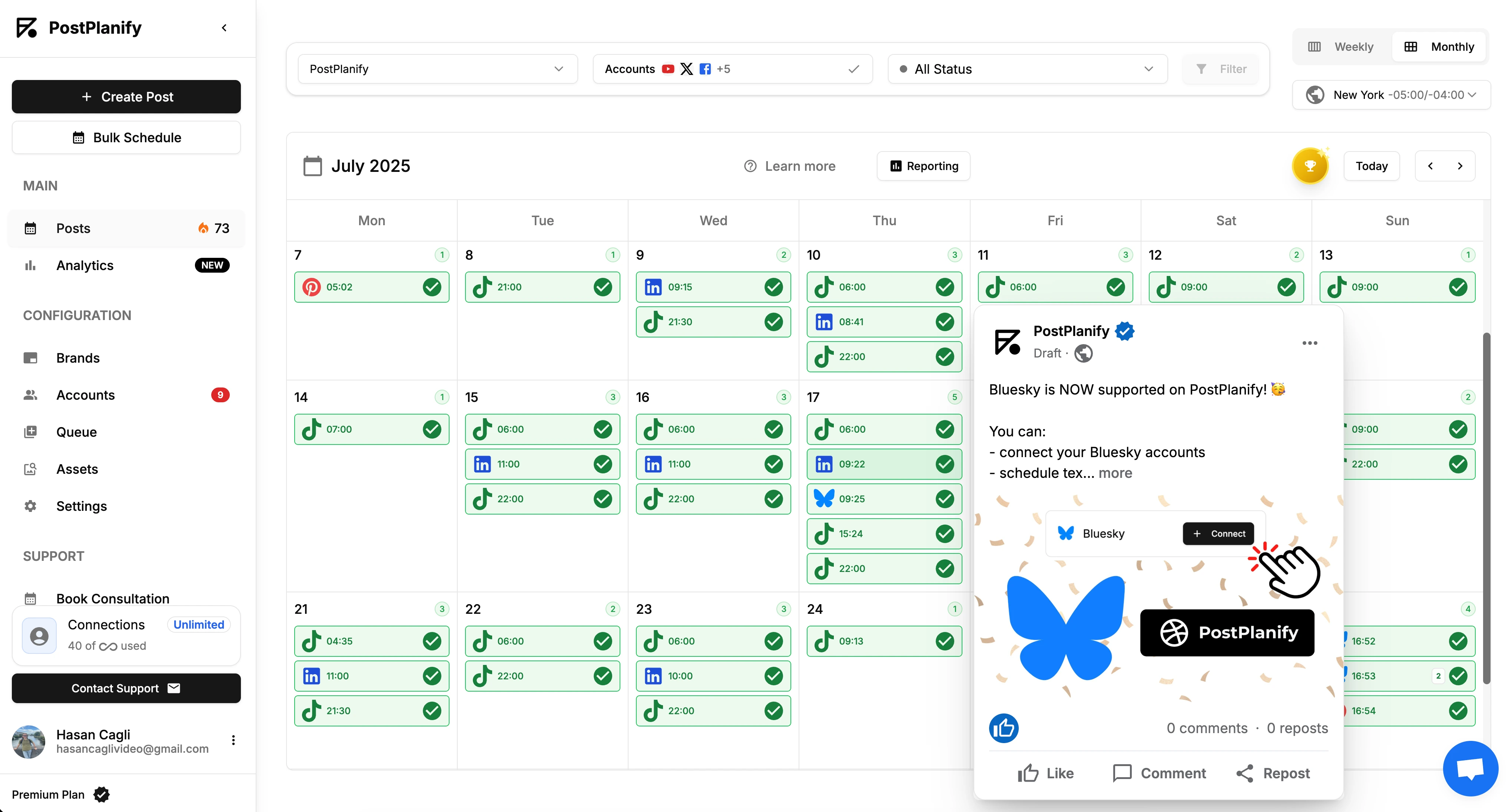Viewport: 1512px width, 812px height.
Task: Click the July 2025 calendar icon
Action: pyautogui.click(x=312, y=166)
